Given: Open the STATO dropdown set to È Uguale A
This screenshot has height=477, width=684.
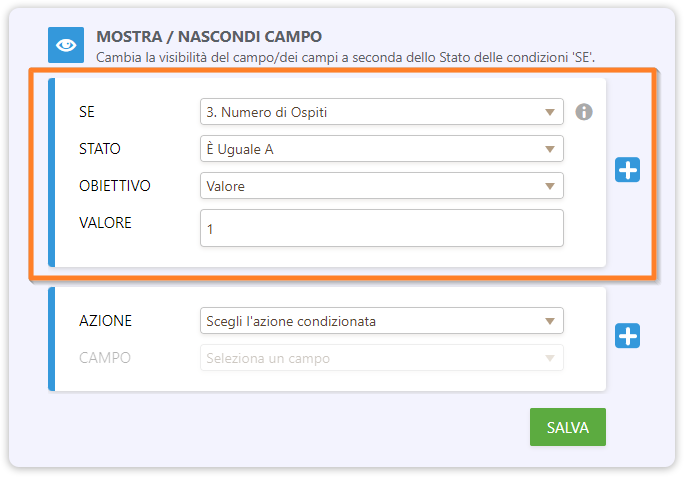Looking at the screenshot, I should tap(381, 149).
